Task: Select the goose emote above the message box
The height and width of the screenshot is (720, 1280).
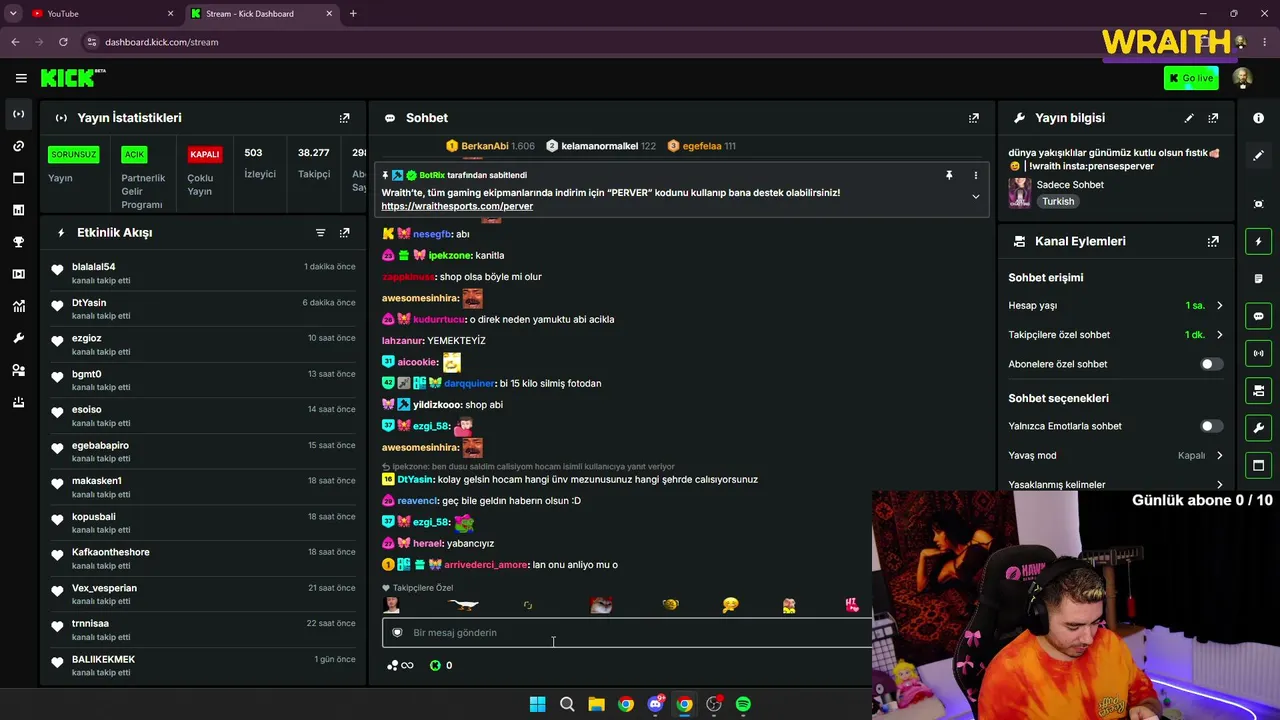Action: (x=464, y=605)
